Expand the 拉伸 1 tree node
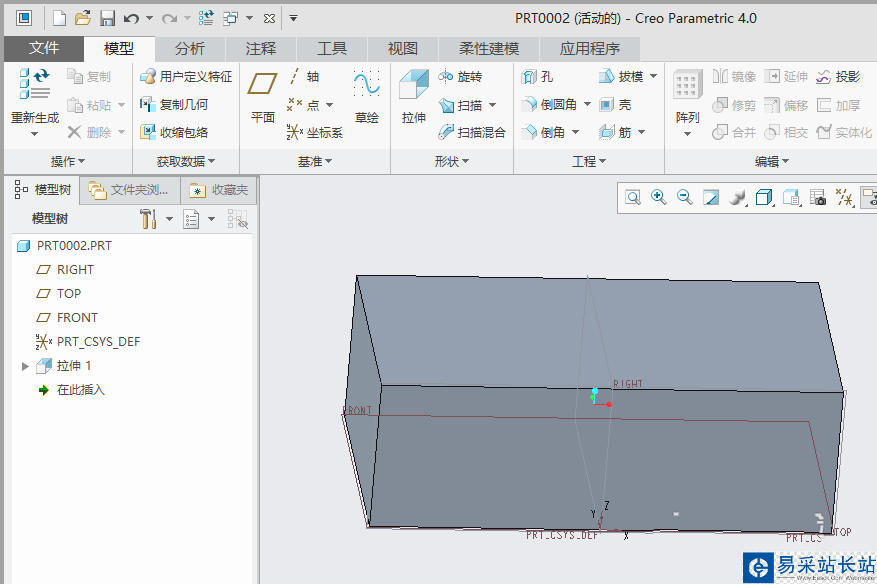 [25, 366]
